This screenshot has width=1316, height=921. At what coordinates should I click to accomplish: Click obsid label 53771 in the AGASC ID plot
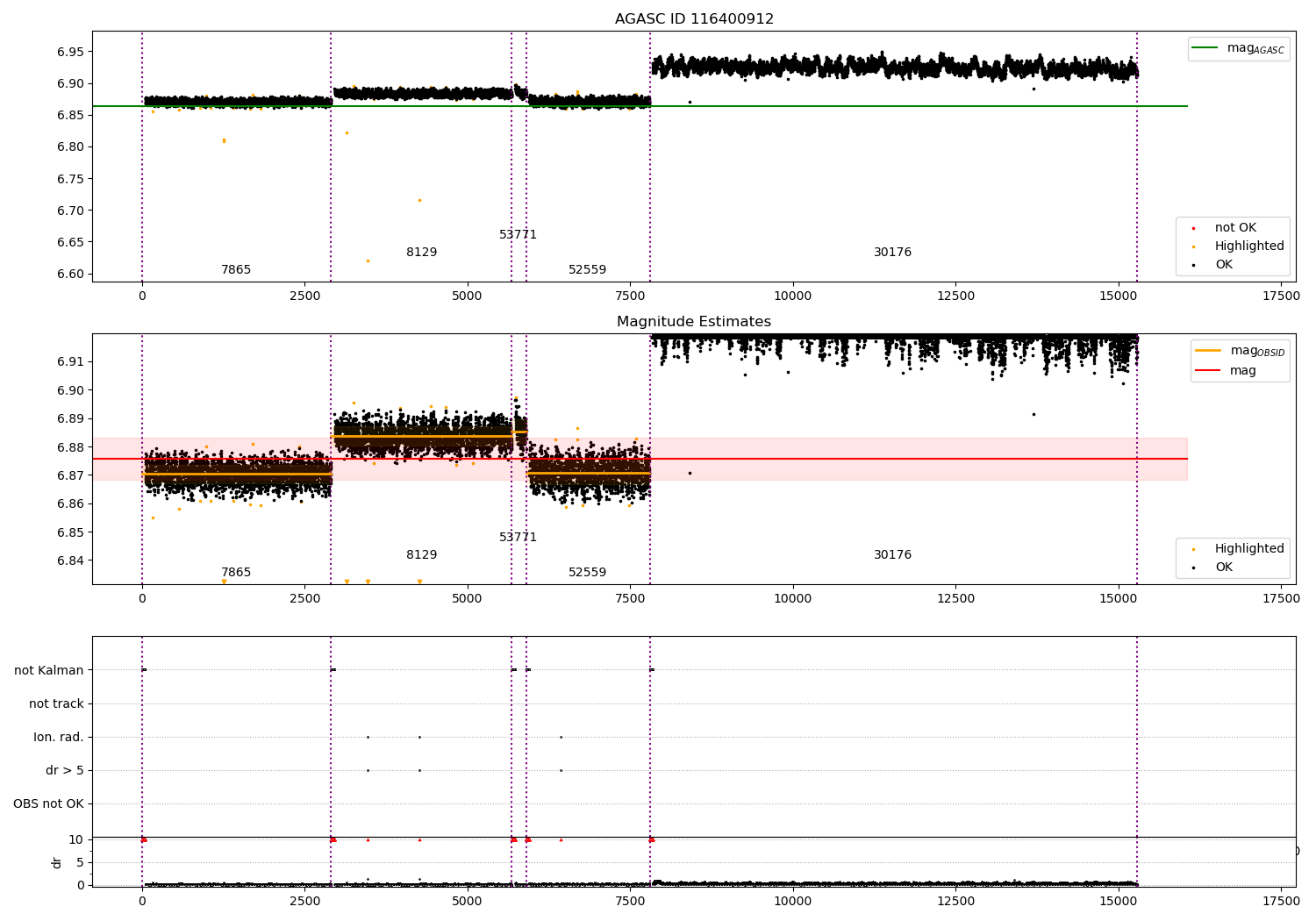point(519,235)
